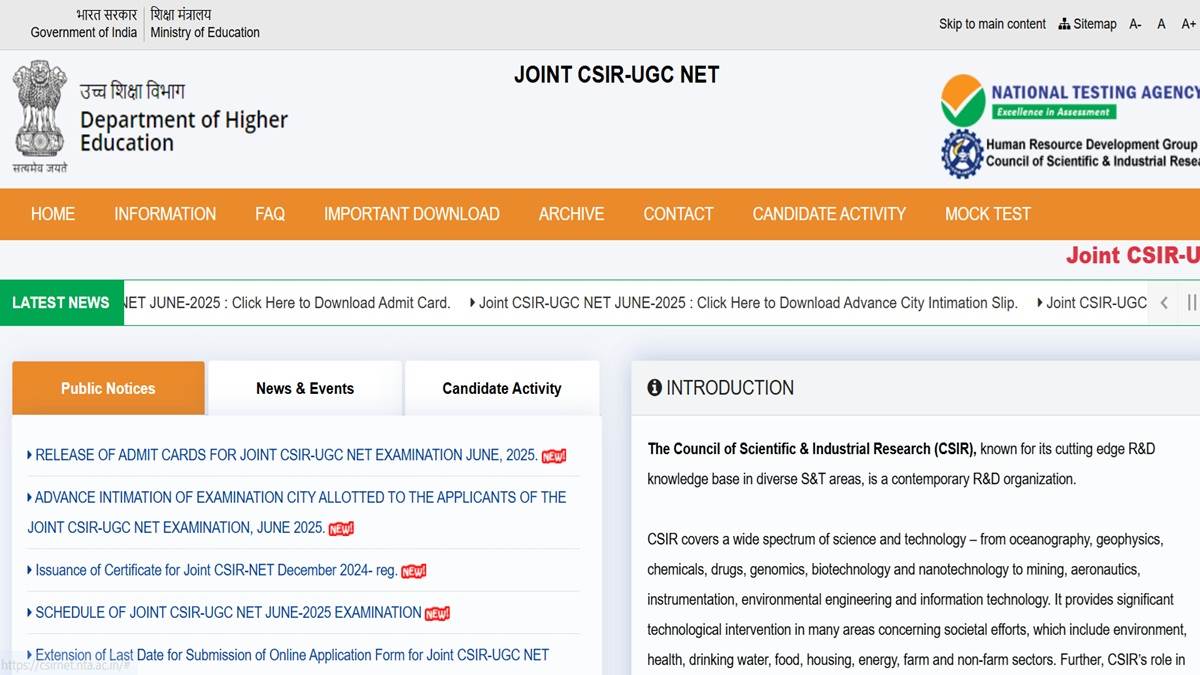Click the Government of India emblem logo

(x=40, y=110)
